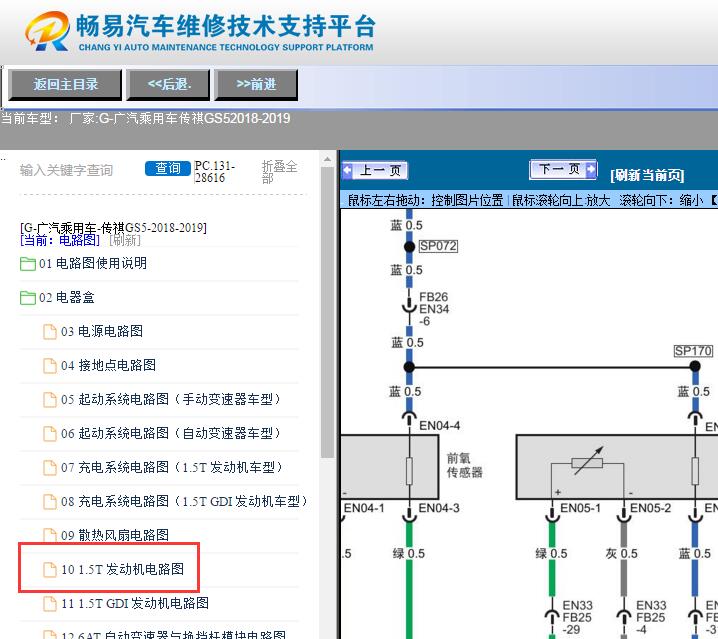Viewport: 718px width, 639px height.
Task: Click 当前：电路图 link
Action: pyautogui.click(x=60, y=240)
